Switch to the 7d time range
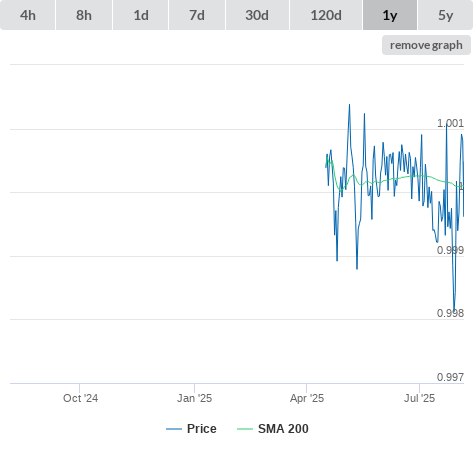Viewport: 474px width, 455px height. [x=197, y=15]
